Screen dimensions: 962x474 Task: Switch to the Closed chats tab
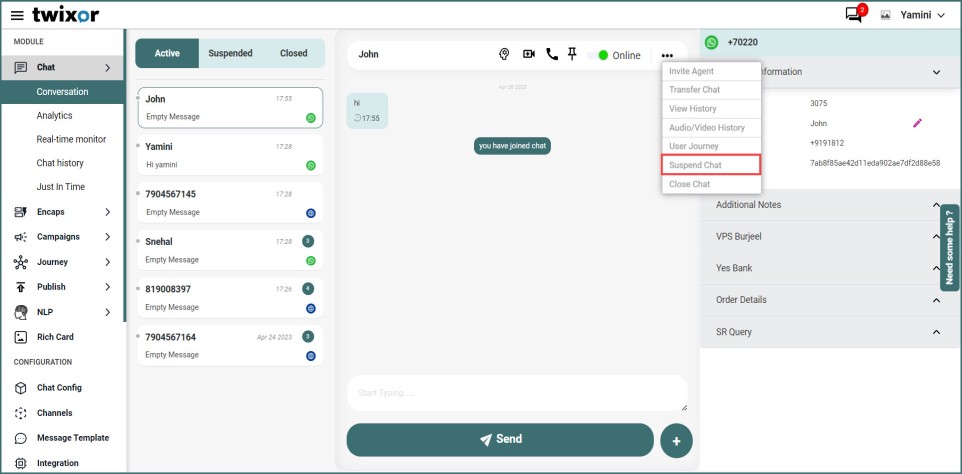(293, 54)
